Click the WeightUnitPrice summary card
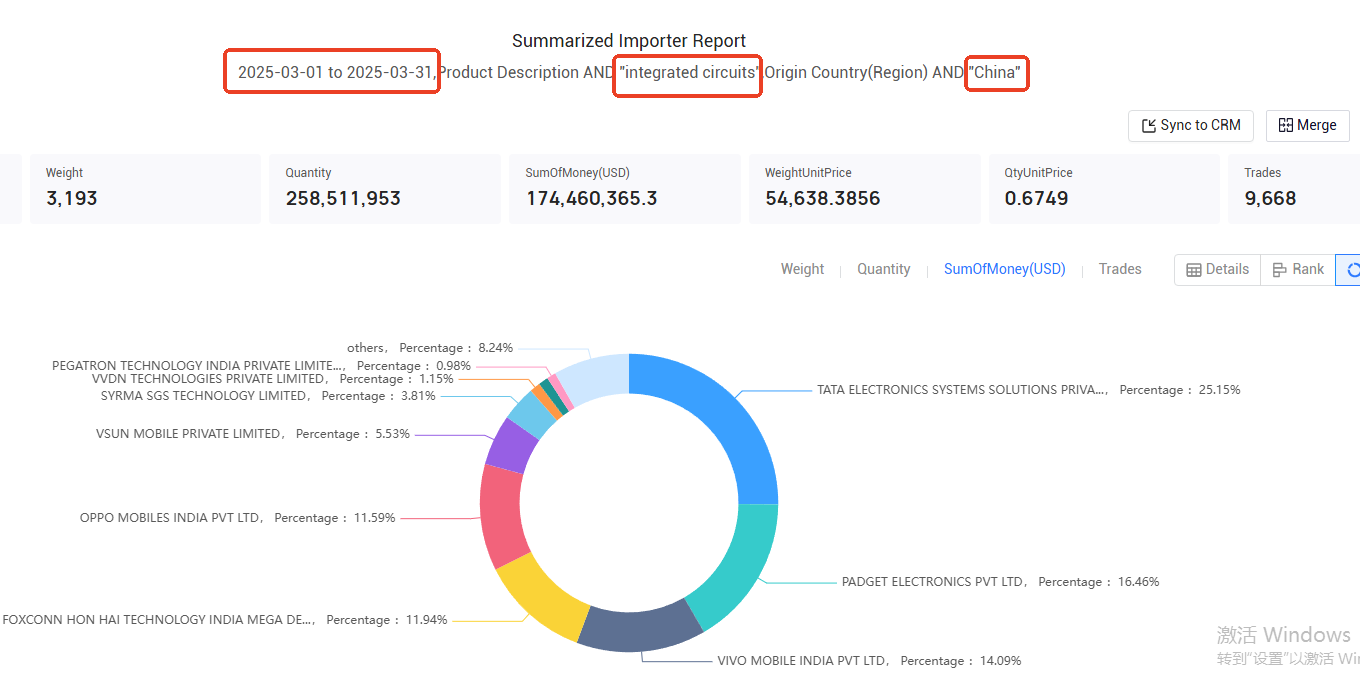 (865, 188)
